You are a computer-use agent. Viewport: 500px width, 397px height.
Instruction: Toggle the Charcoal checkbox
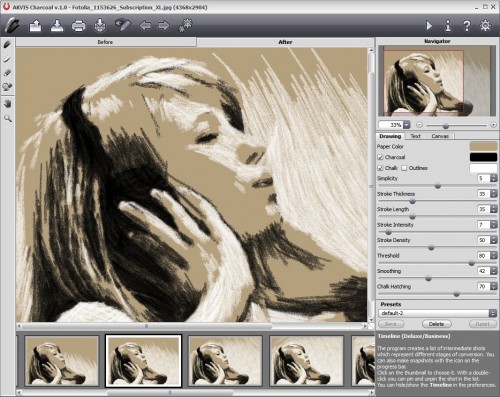tap(380, 157)
